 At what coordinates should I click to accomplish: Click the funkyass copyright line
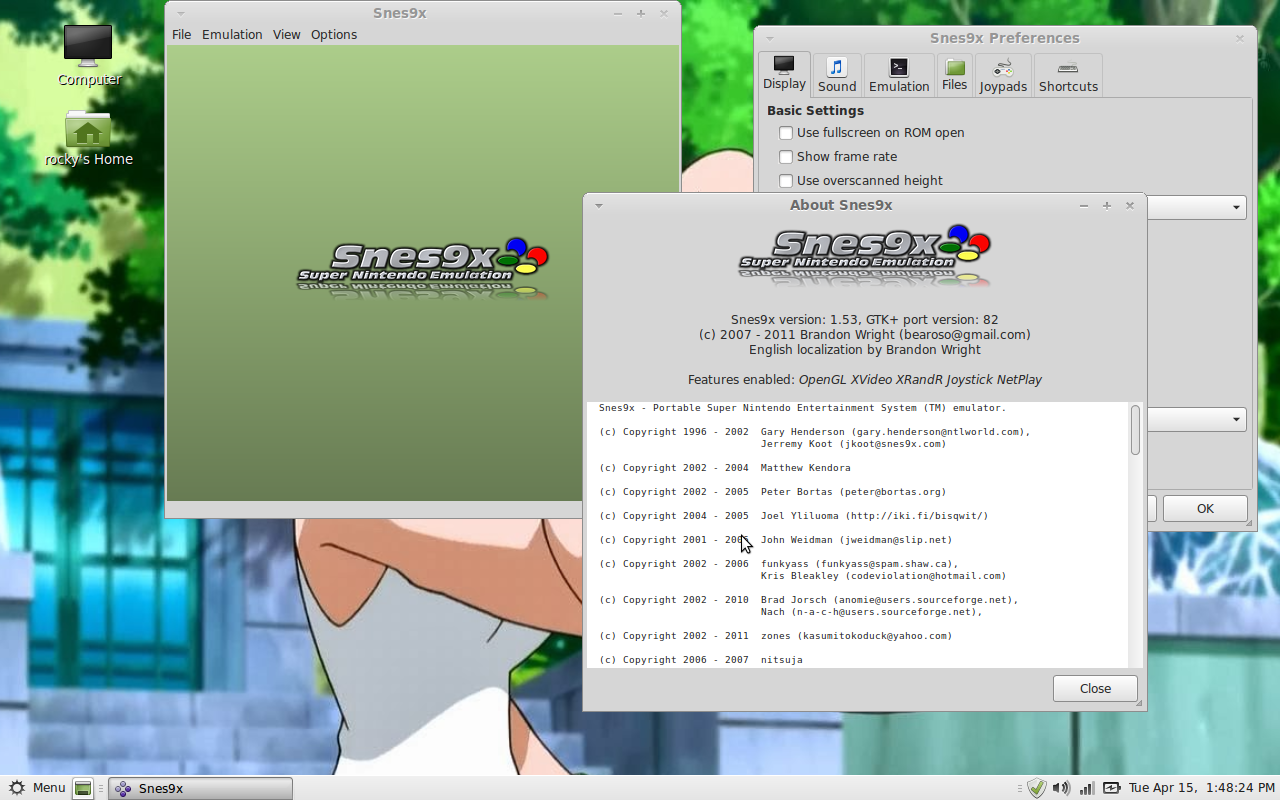click(779, 564)
